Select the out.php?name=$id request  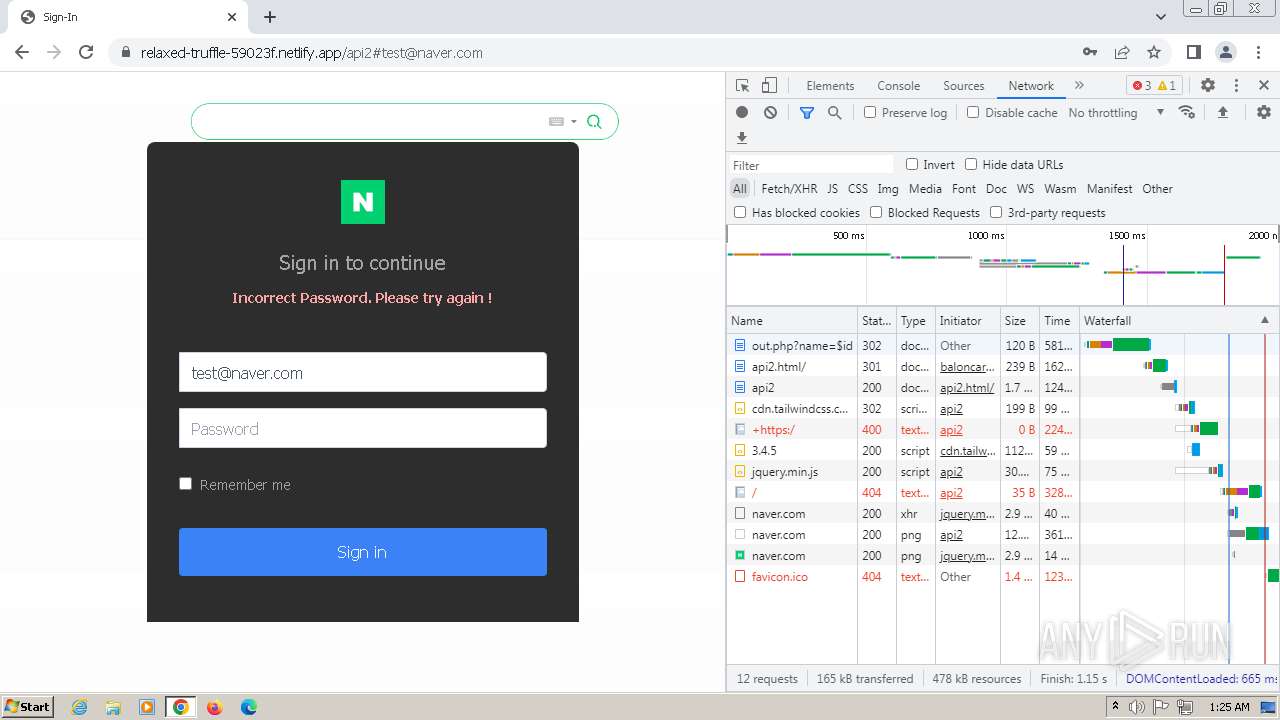(x=1003, y=346)
